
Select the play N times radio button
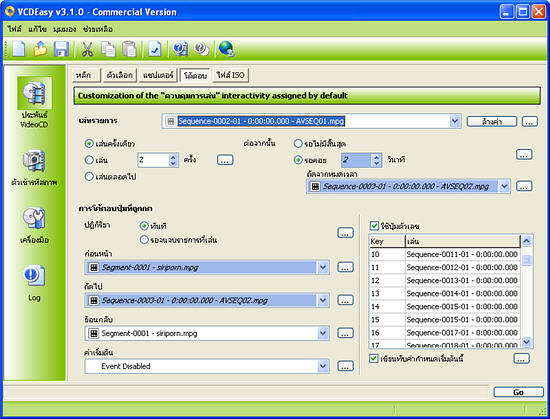click(89, 160)
